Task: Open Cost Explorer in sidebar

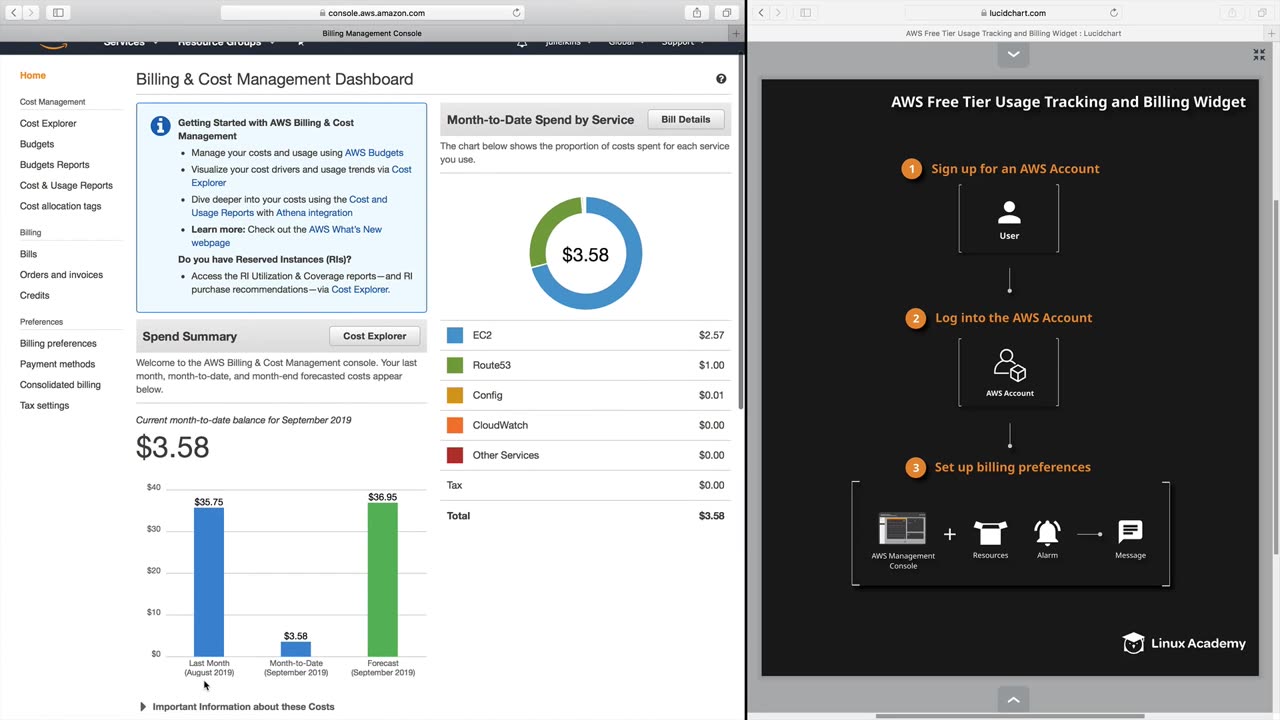Action: [x=48, y=123]
